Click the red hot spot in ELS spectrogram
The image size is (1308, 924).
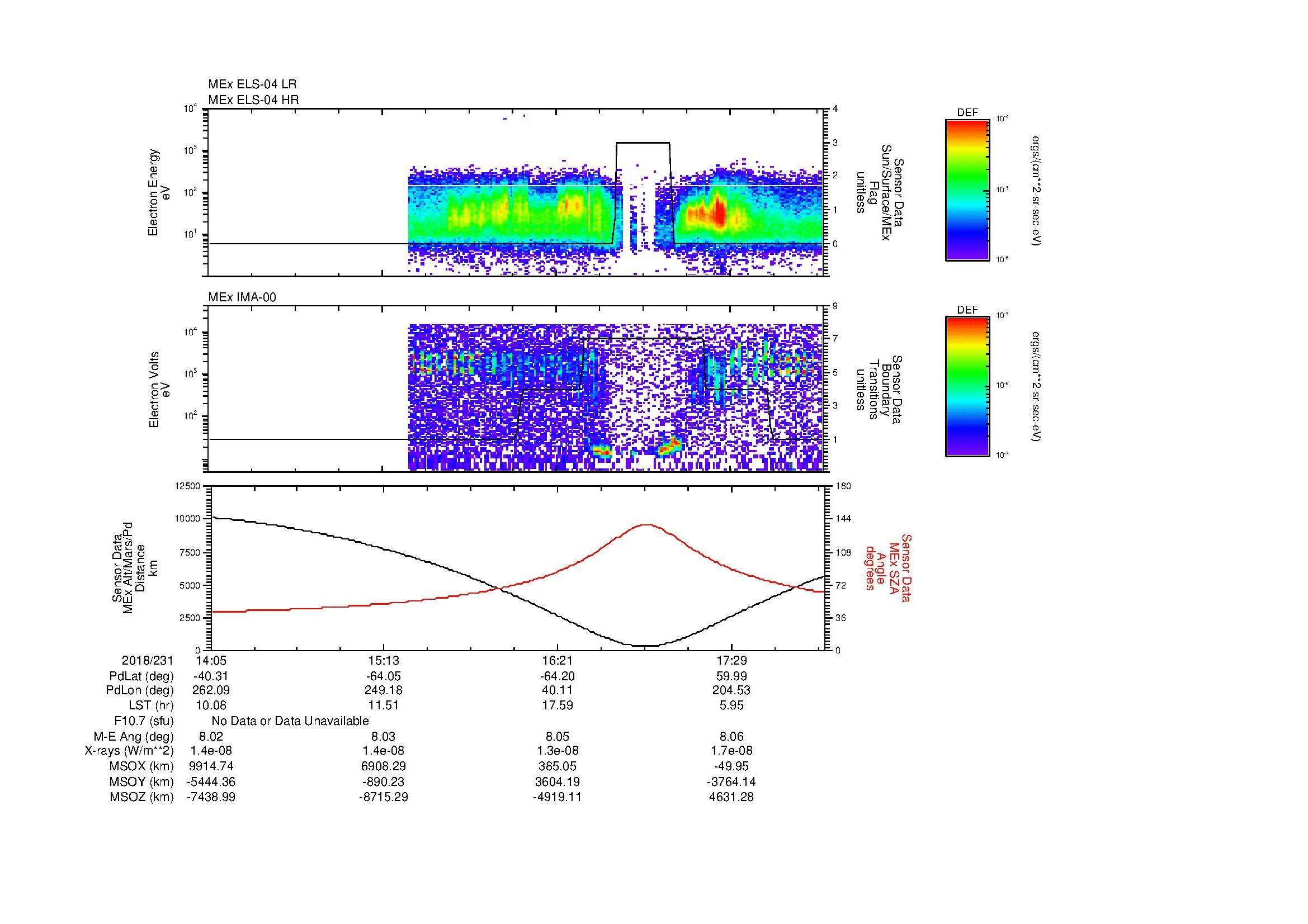coord(719,212)
